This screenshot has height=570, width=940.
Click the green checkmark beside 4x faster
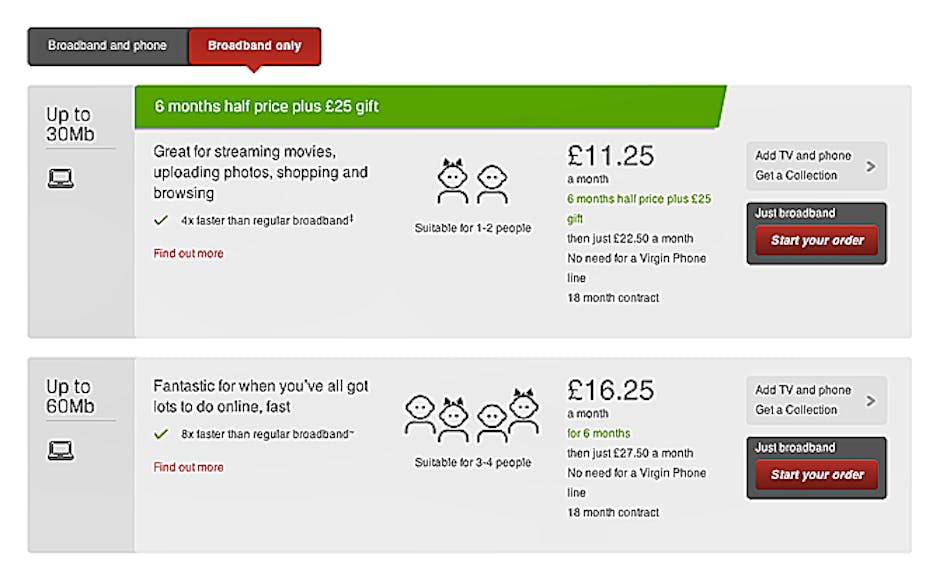coord(160,220)
